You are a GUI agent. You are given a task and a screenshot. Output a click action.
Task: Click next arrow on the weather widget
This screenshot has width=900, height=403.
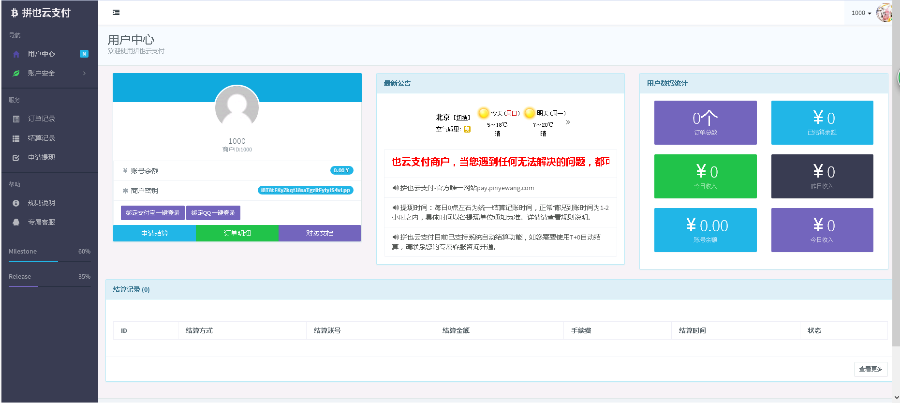(x=568, y=122)
